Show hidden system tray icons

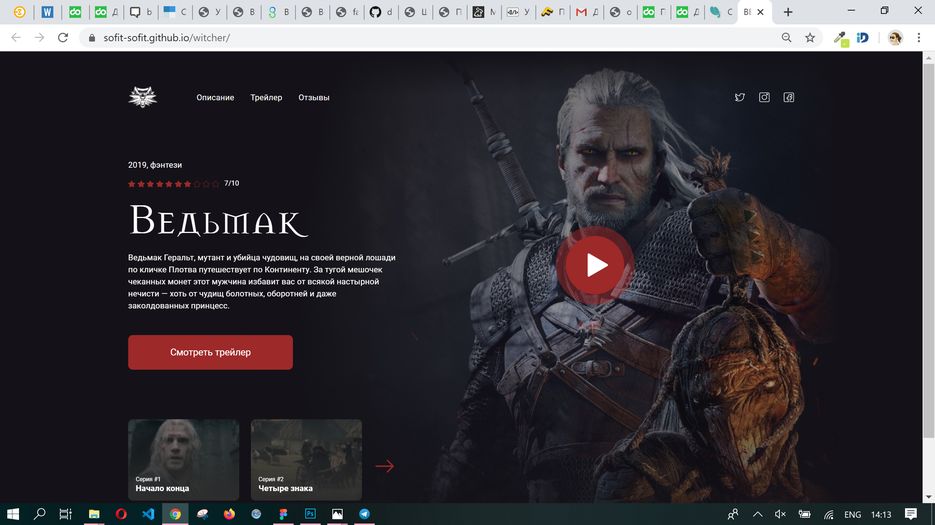pyautogui.click(x=757, y=514)
